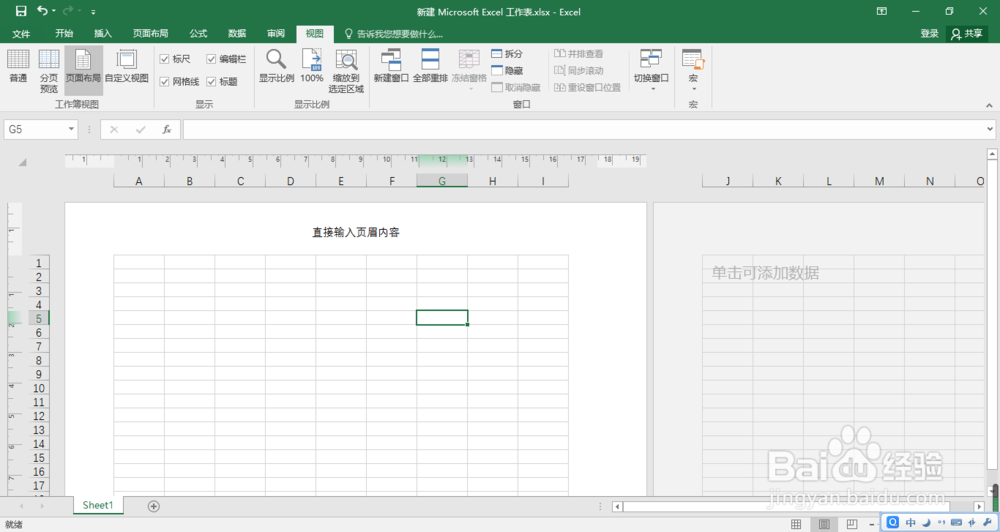Viewport: 1000px width, 532px height.
Task: Click the Insert Function fx button
Action: click(x=166, y=129)
